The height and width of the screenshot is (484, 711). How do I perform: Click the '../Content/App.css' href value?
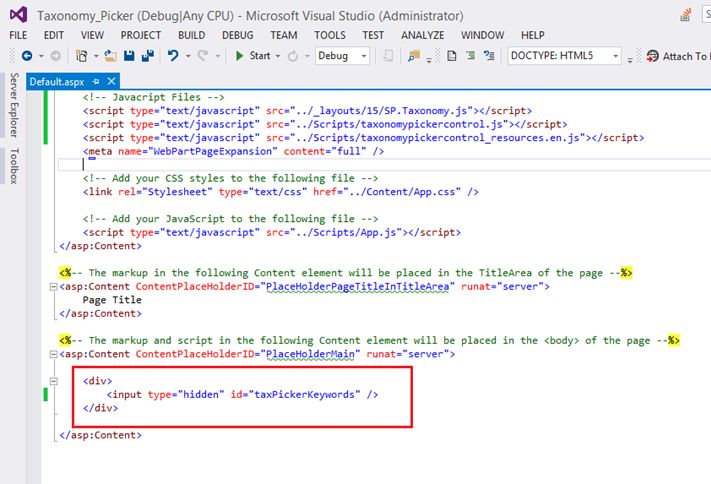tap(402, 192)
